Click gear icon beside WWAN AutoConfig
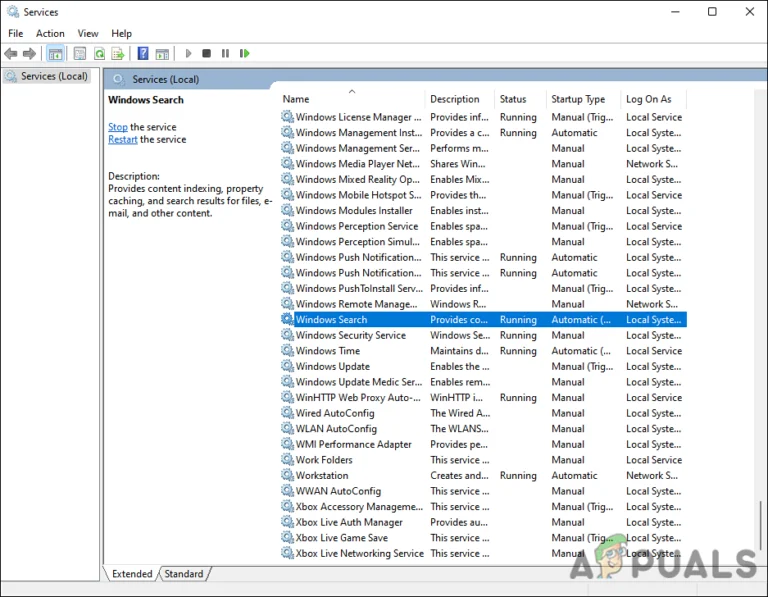The height and width of the screenshot is (597, 768). pyautogui.click(x=287, y=490)
